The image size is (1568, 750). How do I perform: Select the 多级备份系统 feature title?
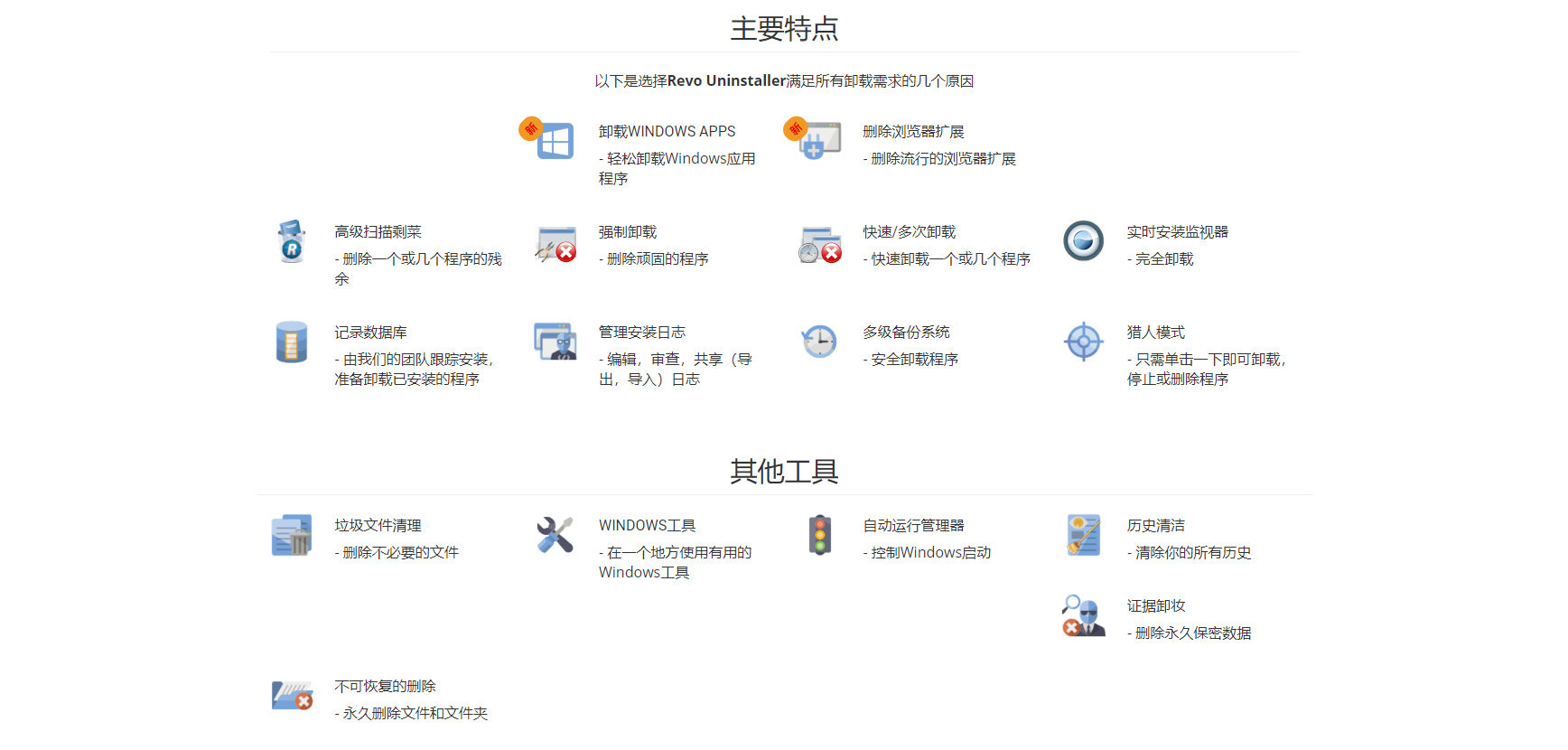coord(906,333)
